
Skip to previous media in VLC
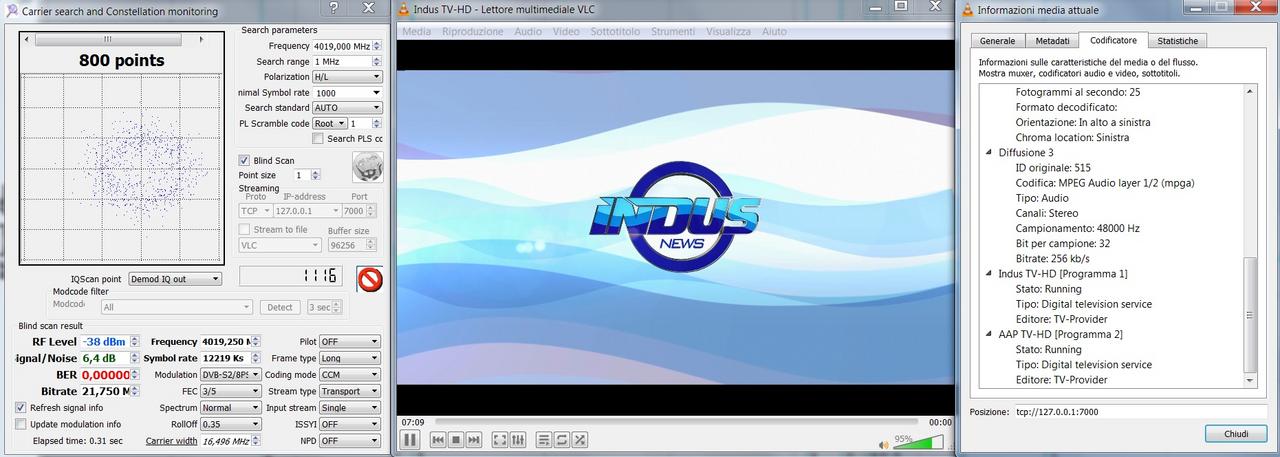[x=438, y=439]
